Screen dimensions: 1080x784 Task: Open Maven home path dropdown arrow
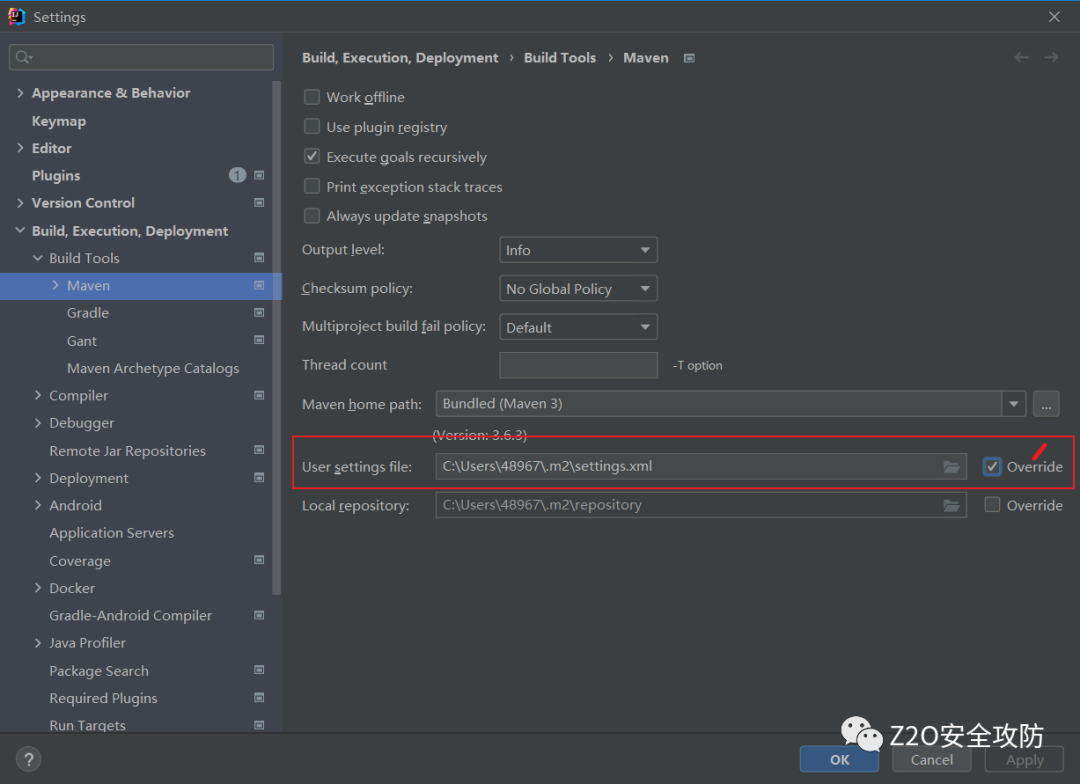[x=1014, y=404]
